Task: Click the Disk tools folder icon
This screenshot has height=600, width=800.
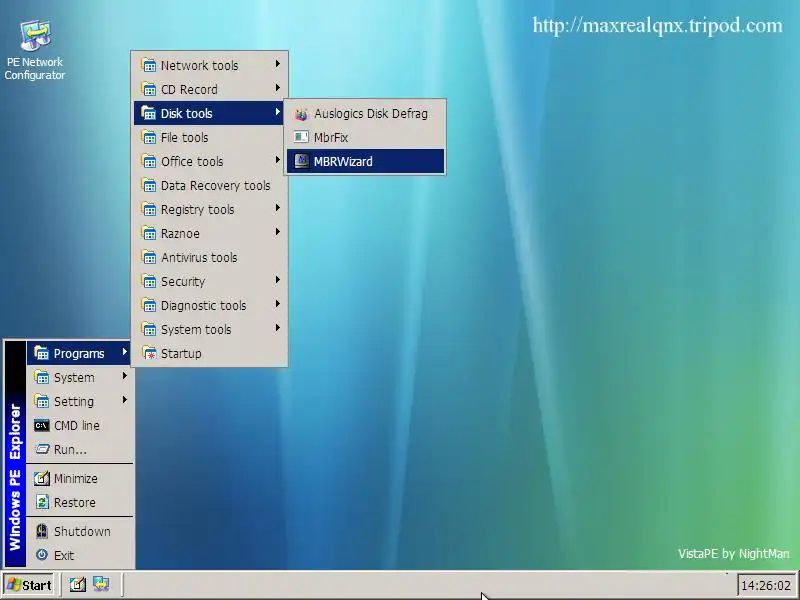Action: 148,113
